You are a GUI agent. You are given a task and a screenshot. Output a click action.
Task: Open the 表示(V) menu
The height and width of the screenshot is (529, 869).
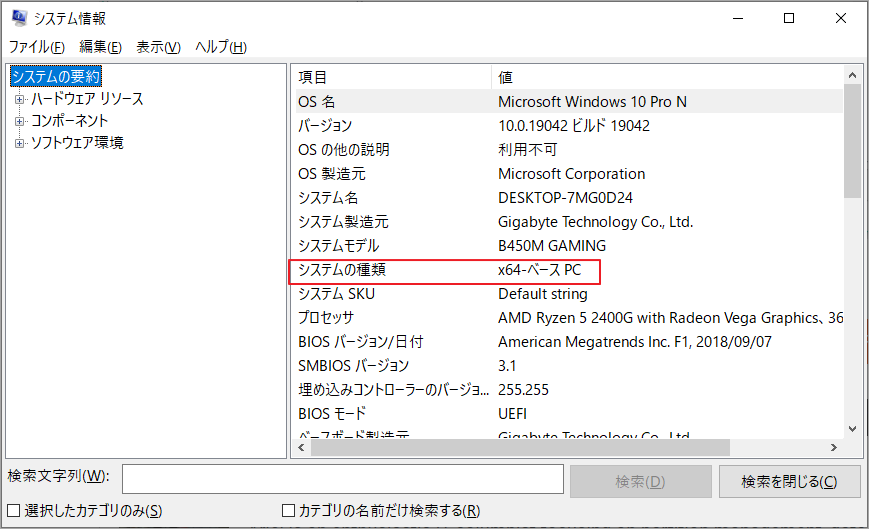tap(158, 47)
